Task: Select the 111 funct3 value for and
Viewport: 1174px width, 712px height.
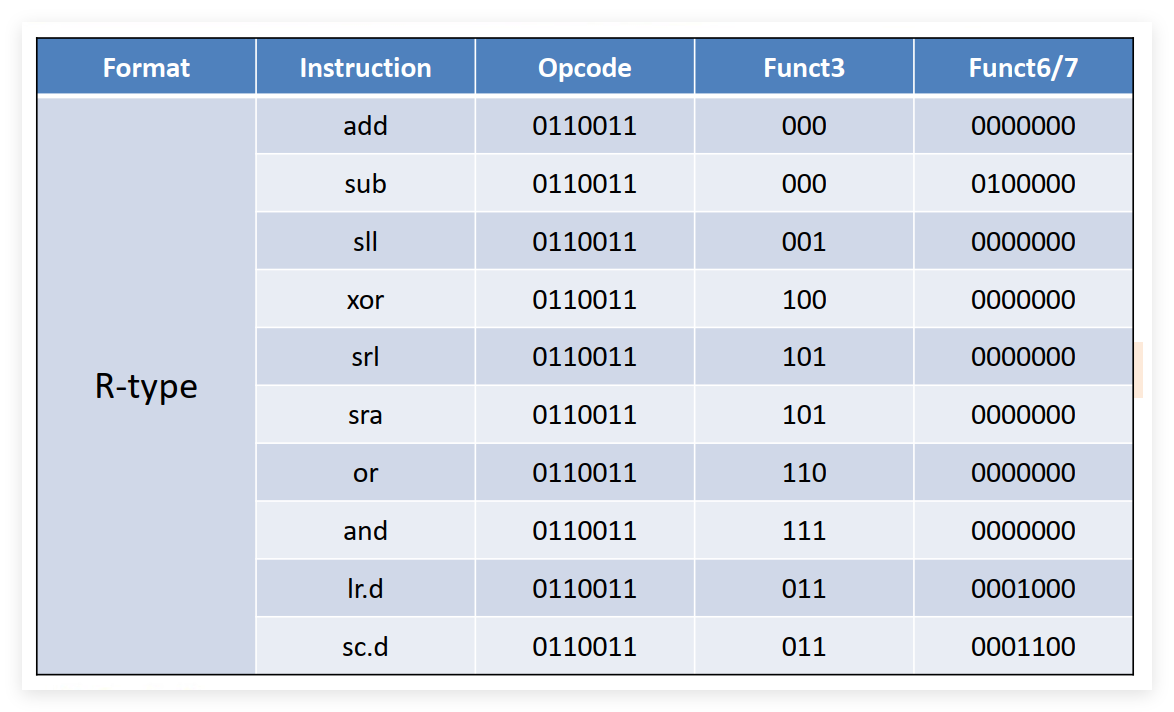Action: pos(804,531)
